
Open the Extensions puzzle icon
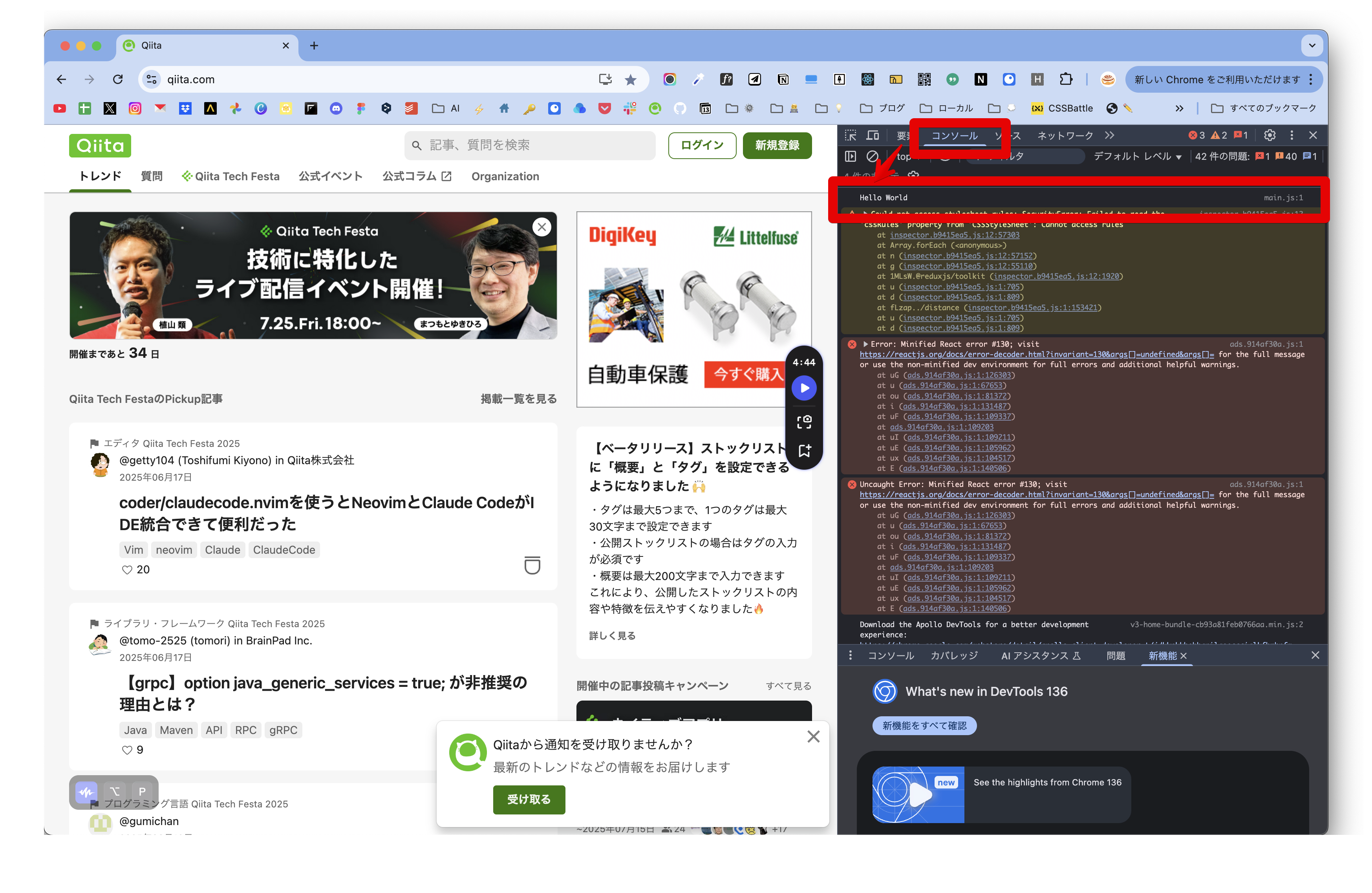pyautogui.click(x=1065, y=80)
